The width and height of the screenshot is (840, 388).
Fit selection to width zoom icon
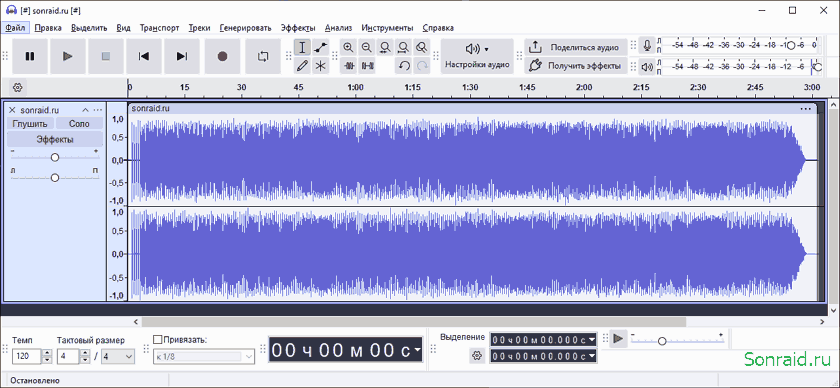point(385,48)
